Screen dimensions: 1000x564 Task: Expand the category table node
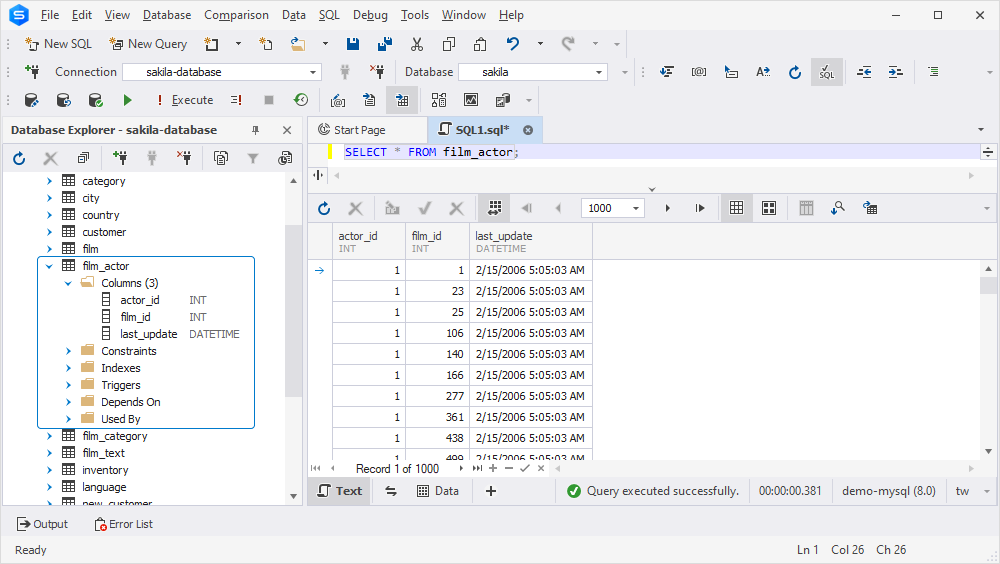[x=49, y=181]
